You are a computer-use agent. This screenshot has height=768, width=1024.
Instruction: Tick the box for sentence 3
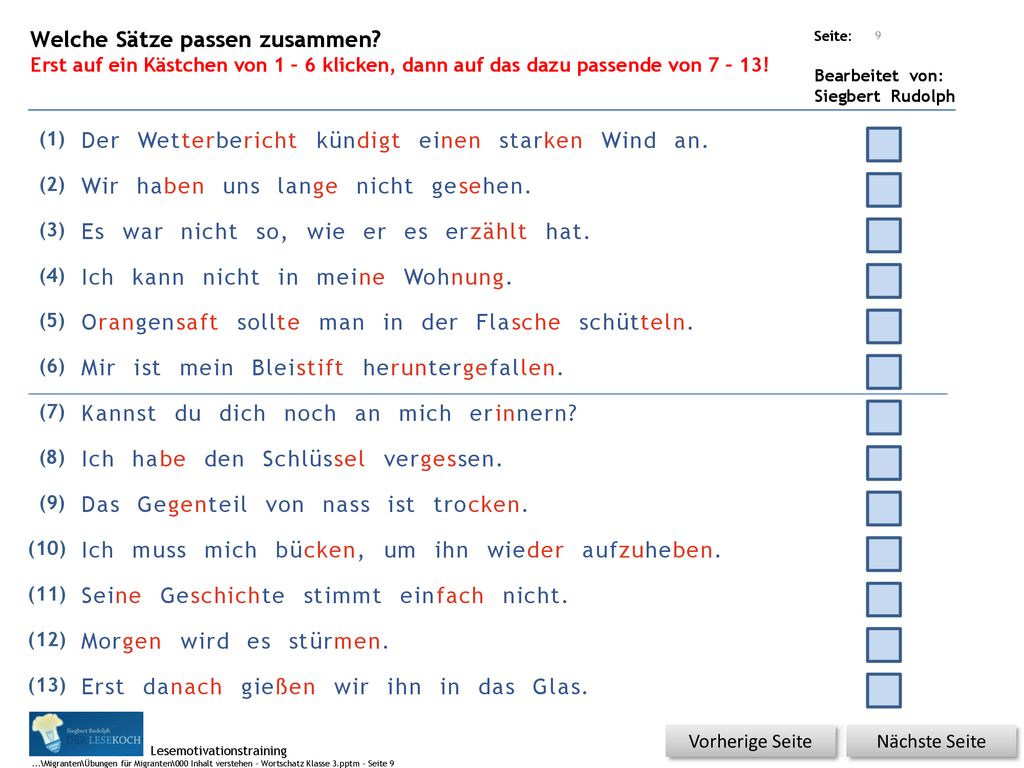[884, 235]
